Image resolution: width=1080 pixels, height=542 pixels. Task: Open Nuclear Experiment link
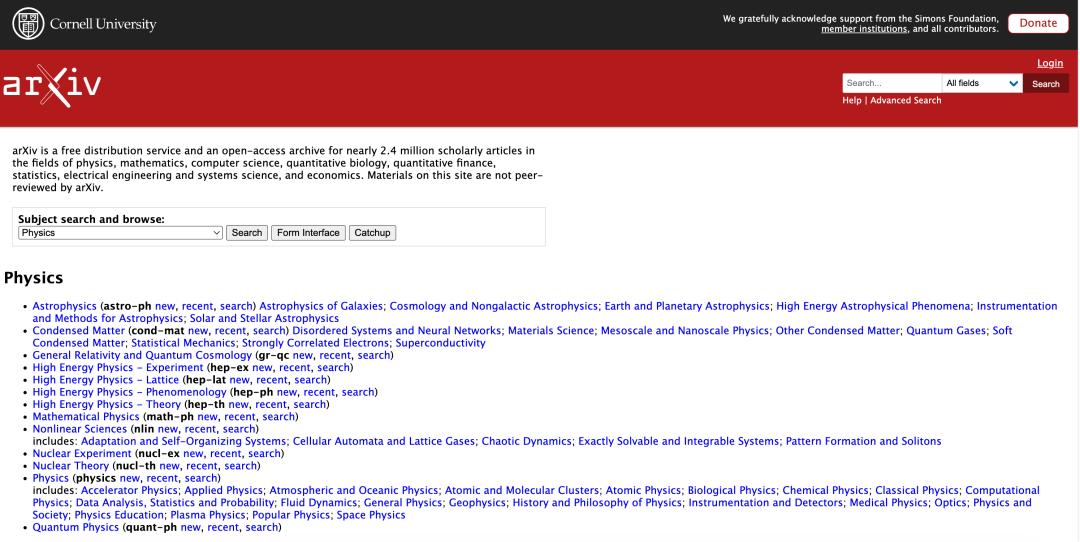tap(82, 454)
